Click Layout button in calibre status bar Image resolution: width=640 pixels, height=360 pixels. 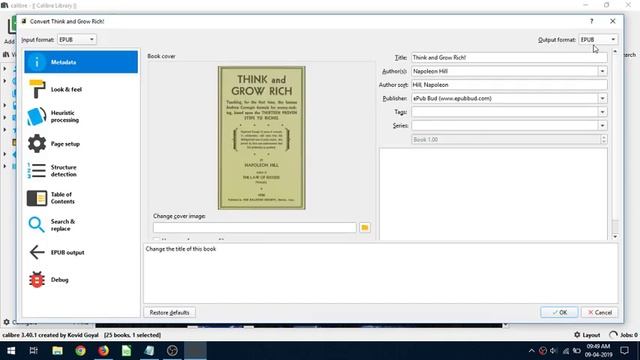click(587, 335)
